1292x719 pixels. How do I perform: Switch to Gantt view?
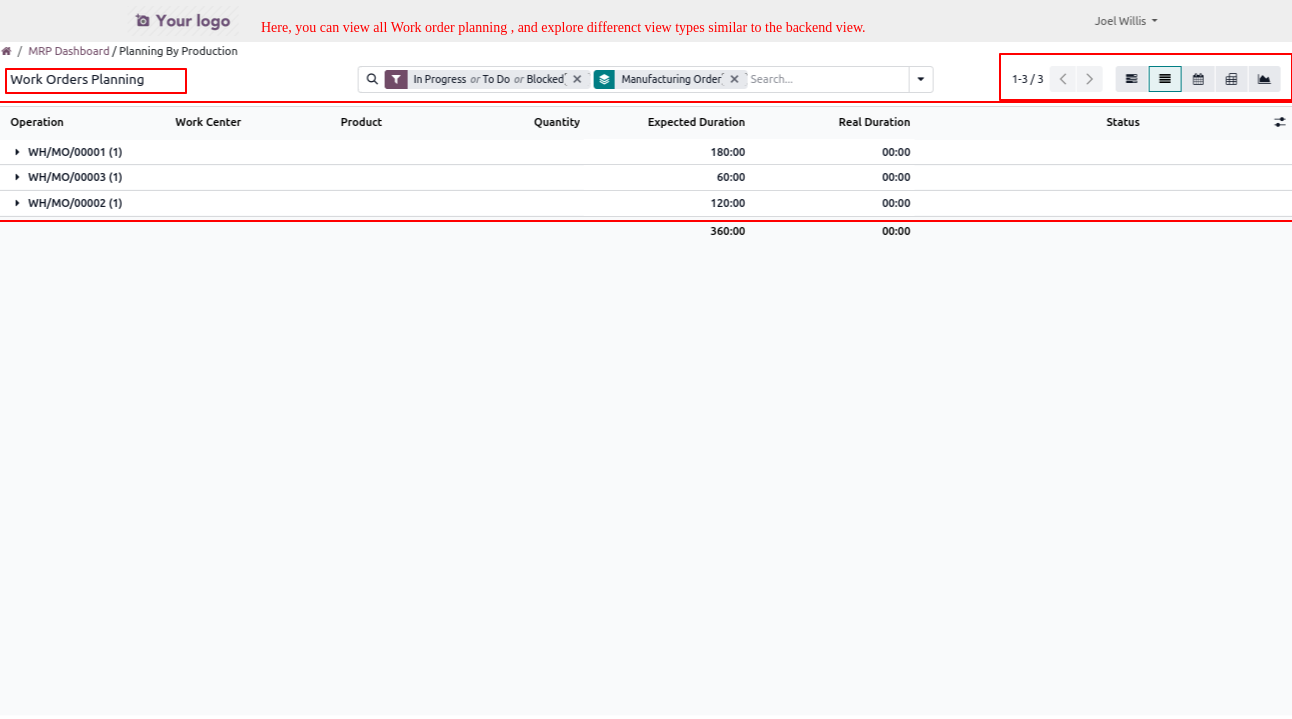coord(1131,79)
